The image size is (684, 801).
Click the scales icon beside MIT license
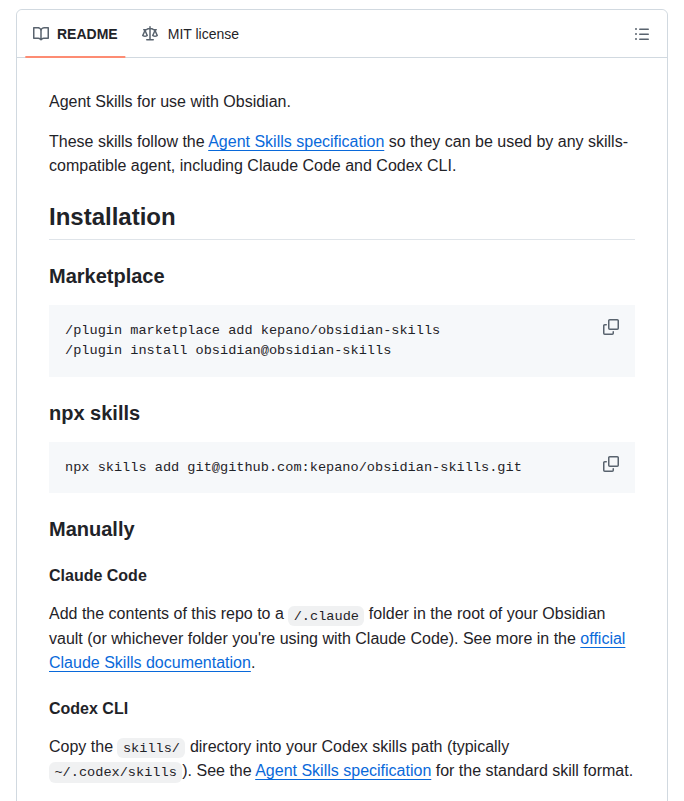tap(150, 34)
